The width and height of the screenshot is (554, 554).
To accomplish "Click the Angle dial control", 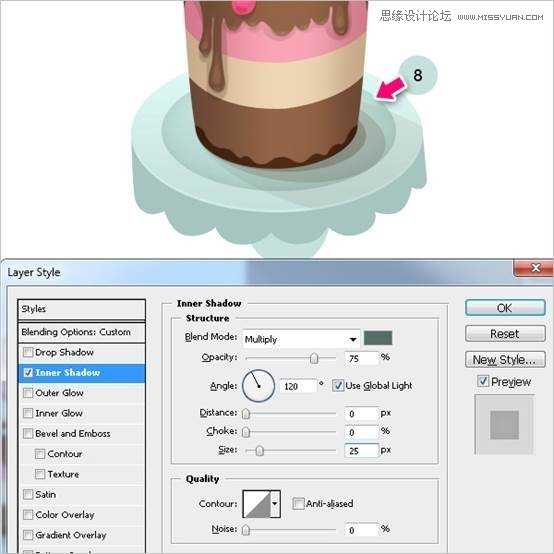I will [258, 385].
